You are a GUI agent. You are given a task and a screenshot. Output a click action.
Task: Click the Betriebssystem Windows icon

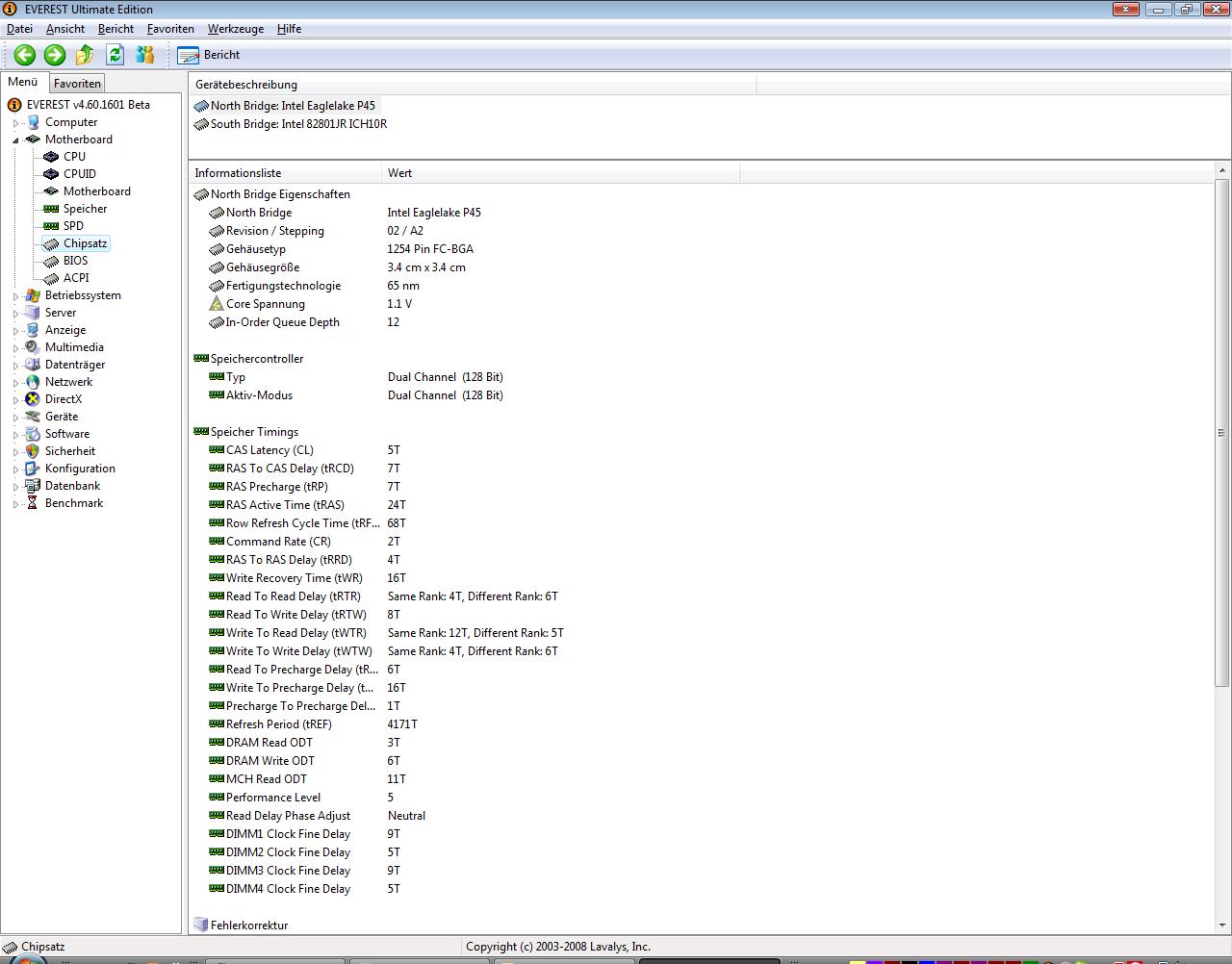pos(33,295)
